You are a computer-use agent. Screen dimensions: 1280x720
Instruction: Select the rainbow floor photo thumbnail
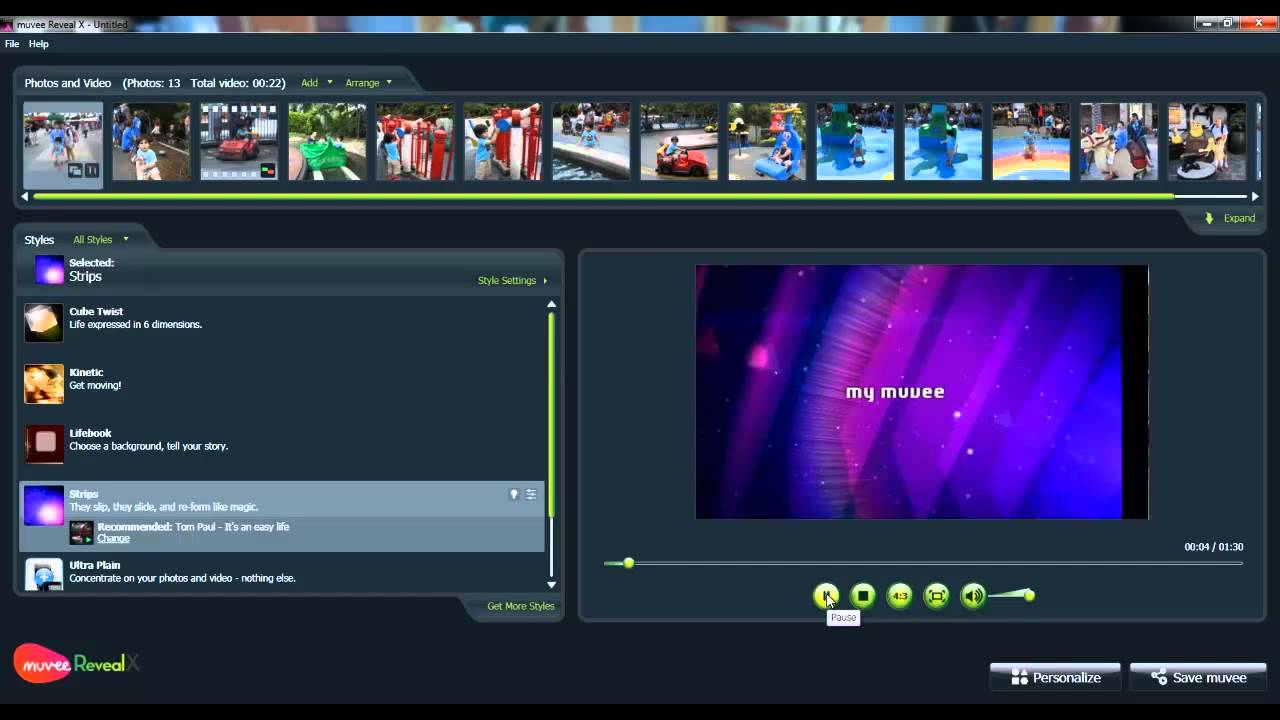point(1031,142)
